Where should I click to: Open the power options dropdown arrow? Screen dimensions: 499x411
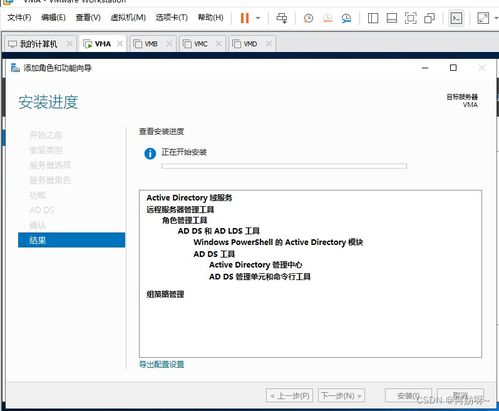point(258,18)
